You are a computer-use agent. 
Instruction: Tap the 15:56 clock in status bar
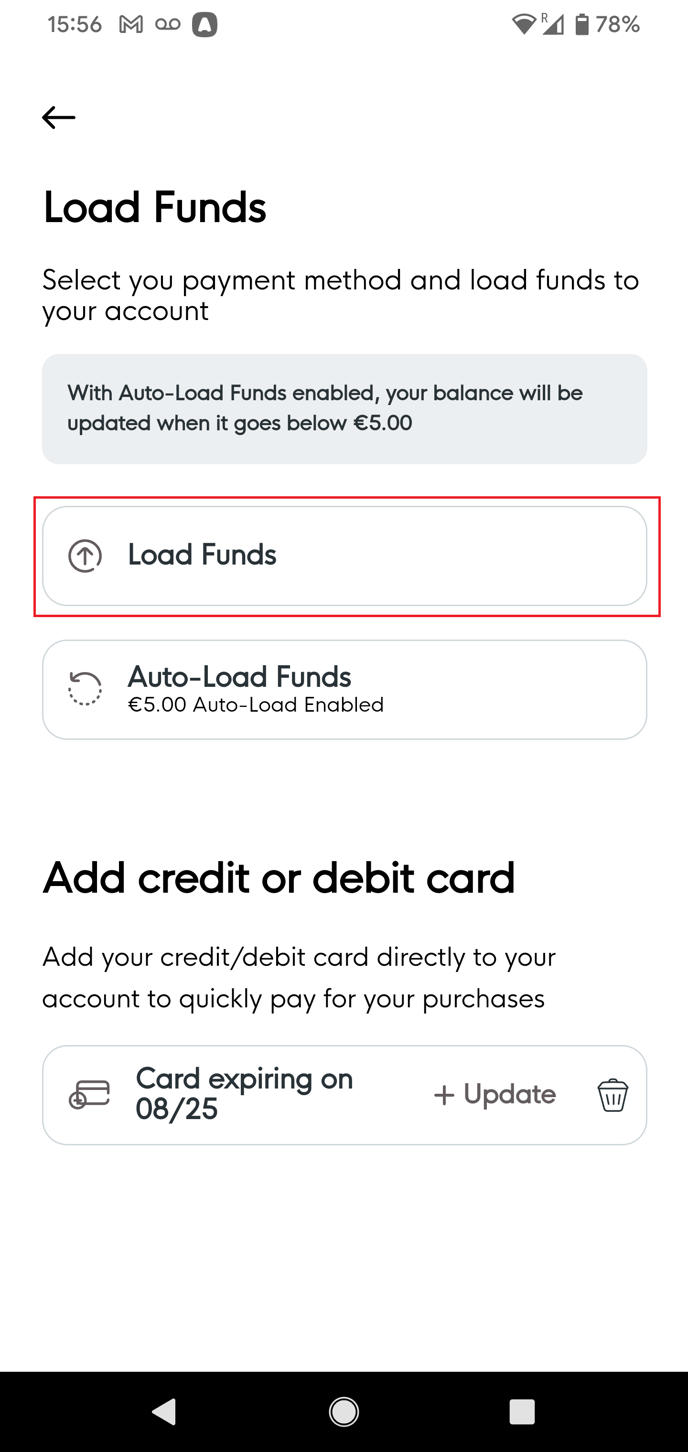click(x=75, y=25)
